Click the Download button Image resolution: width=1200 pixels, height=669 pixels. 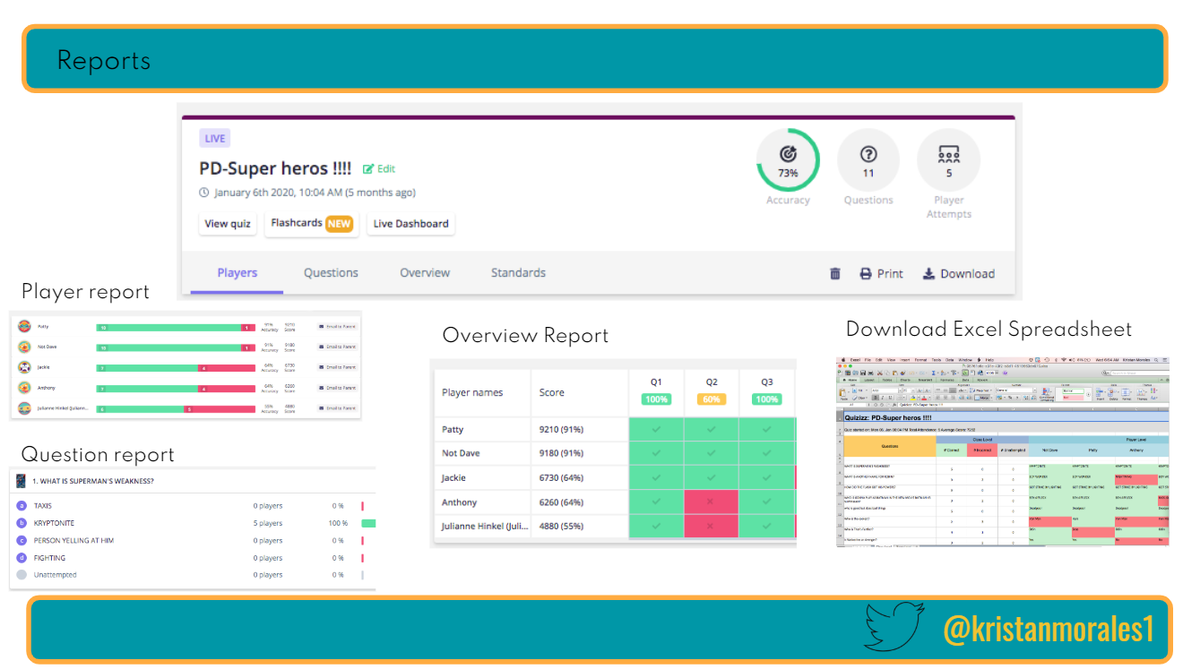958,273
